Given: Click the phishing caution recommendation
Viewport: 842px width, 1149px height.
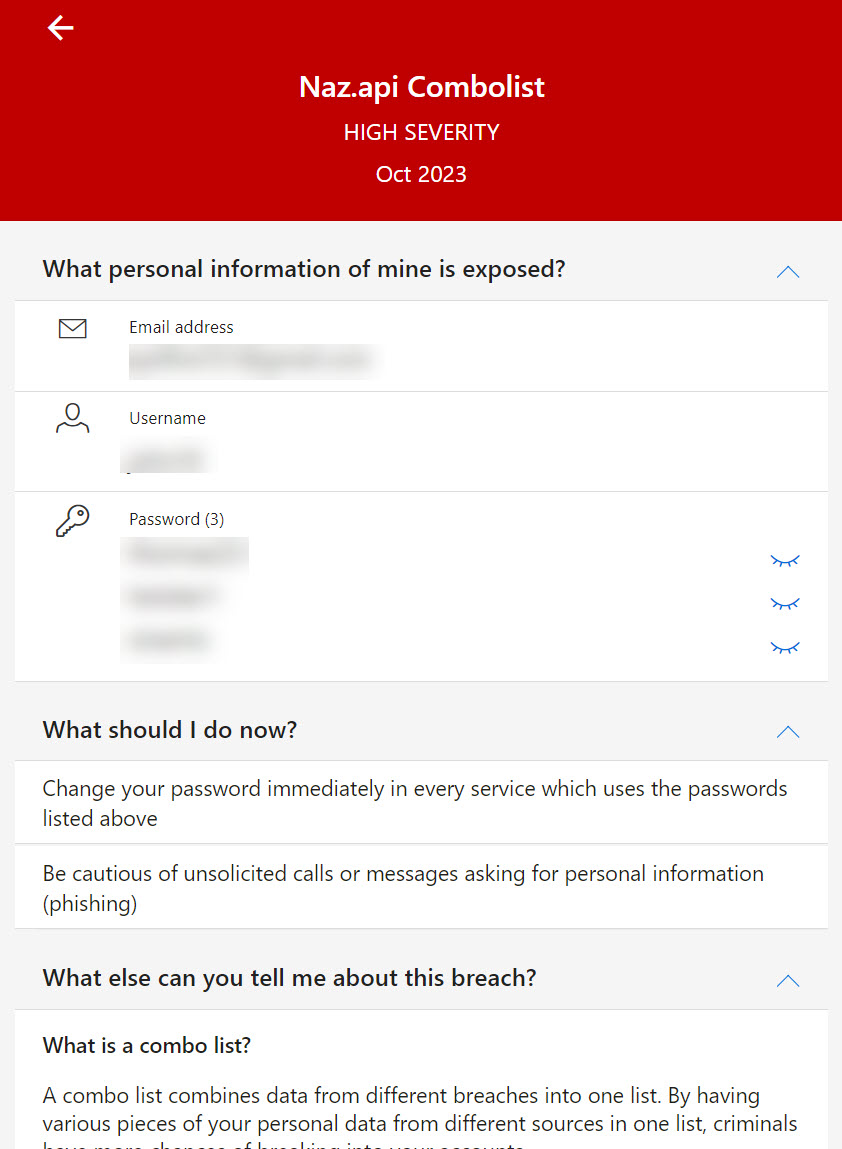Looking at the screenshot, I should tap(403, 888).
